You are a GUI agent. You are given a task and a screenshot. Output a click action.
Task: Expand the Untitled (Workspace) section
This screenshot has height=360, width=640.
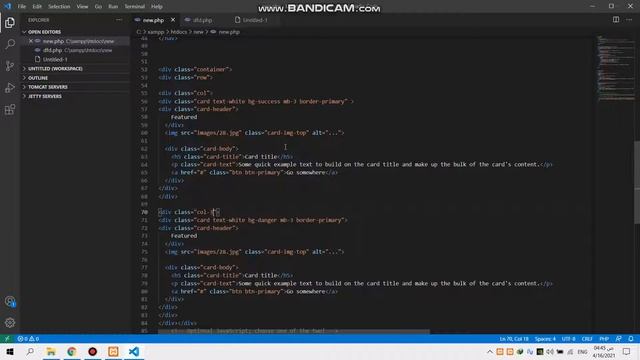(75, 69)
